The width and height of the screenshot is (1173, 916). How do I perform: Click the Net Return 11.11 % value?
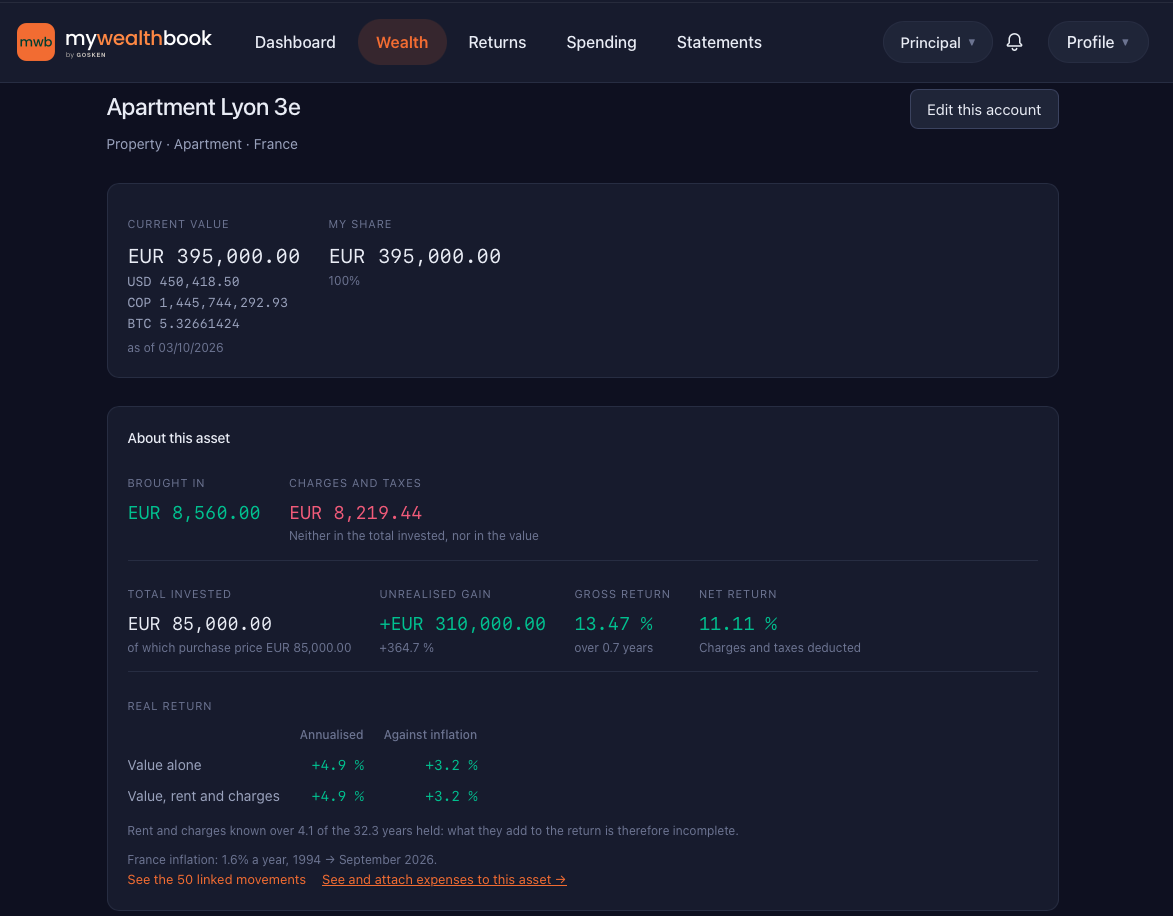pos(738,623)
